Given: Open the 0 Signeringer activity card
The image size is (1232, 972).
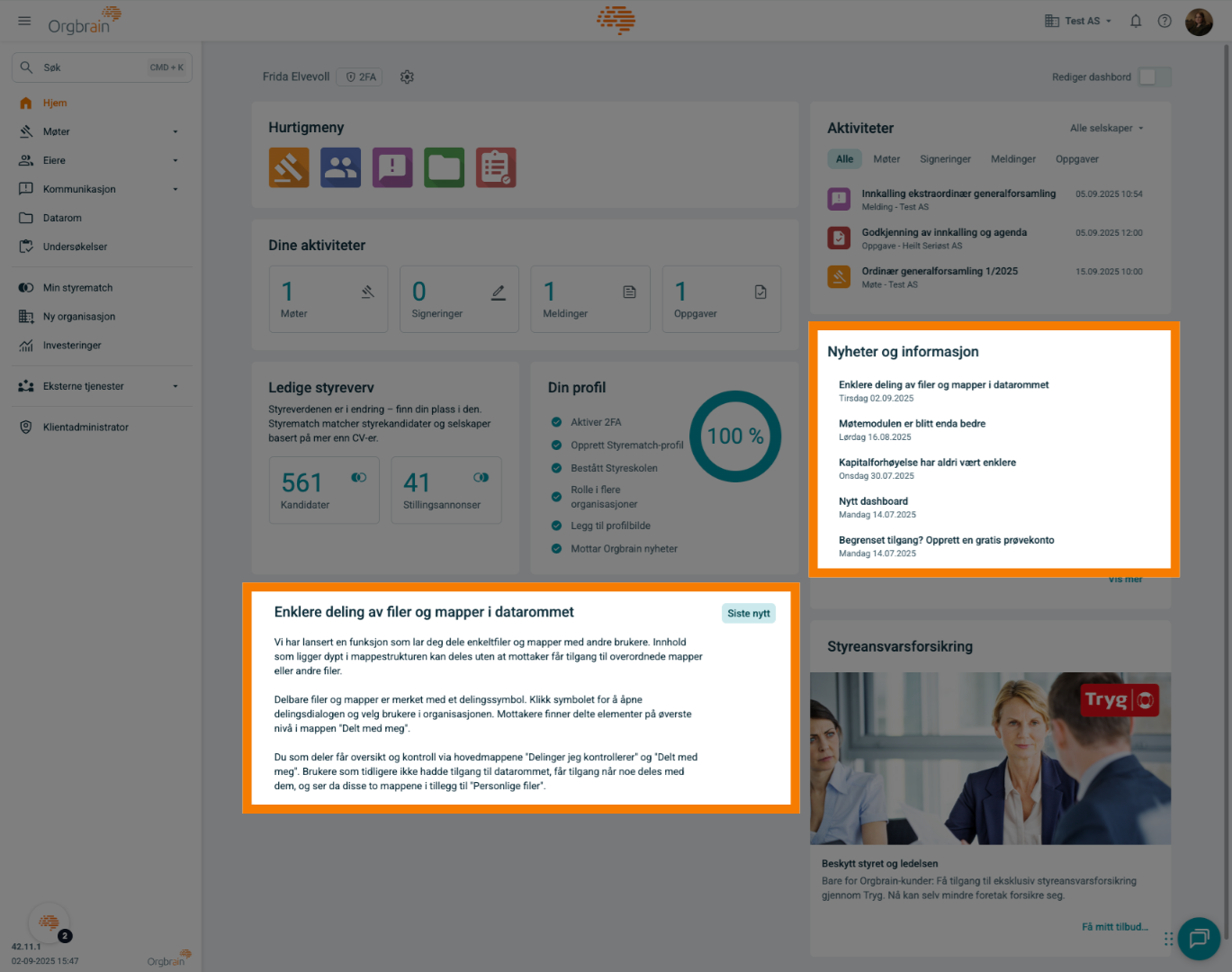Looking at the screenshot, I should pyautogui.click(x=460, y=299).
